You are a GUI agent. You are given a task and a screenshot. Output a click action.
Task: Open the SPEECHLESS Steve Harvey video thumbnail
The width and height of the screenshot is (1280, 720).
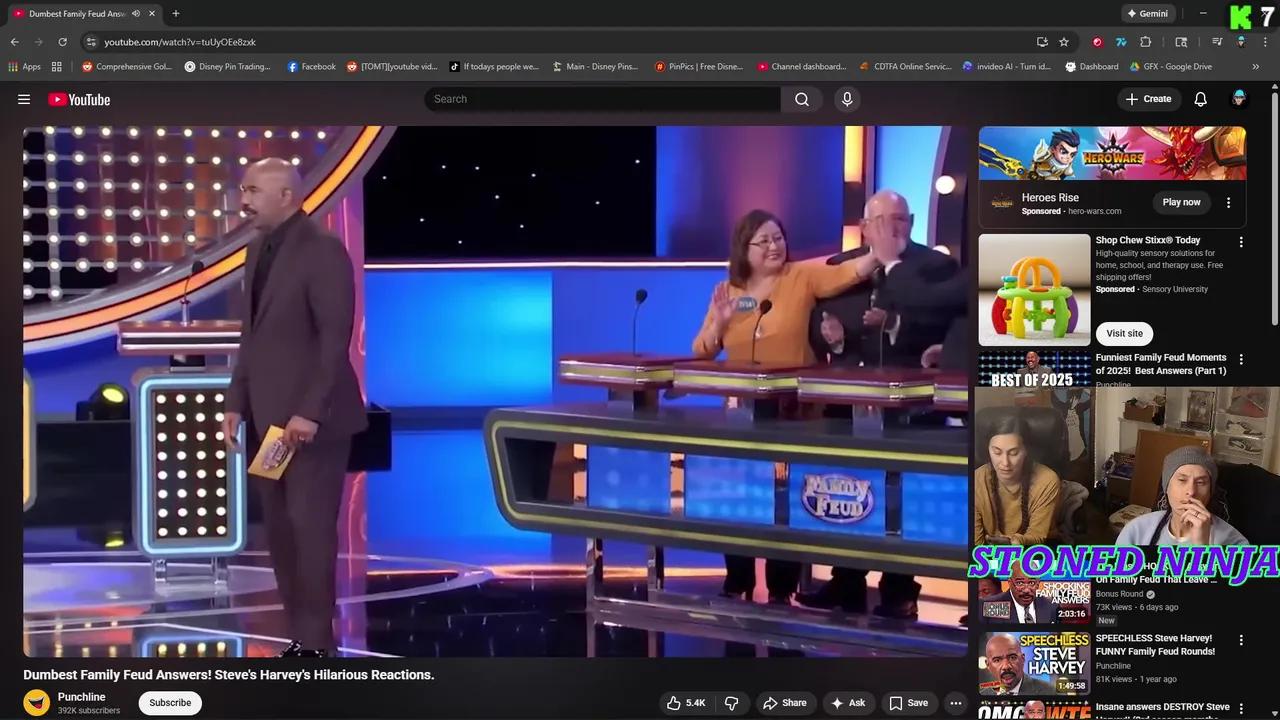click(1034, 663)
